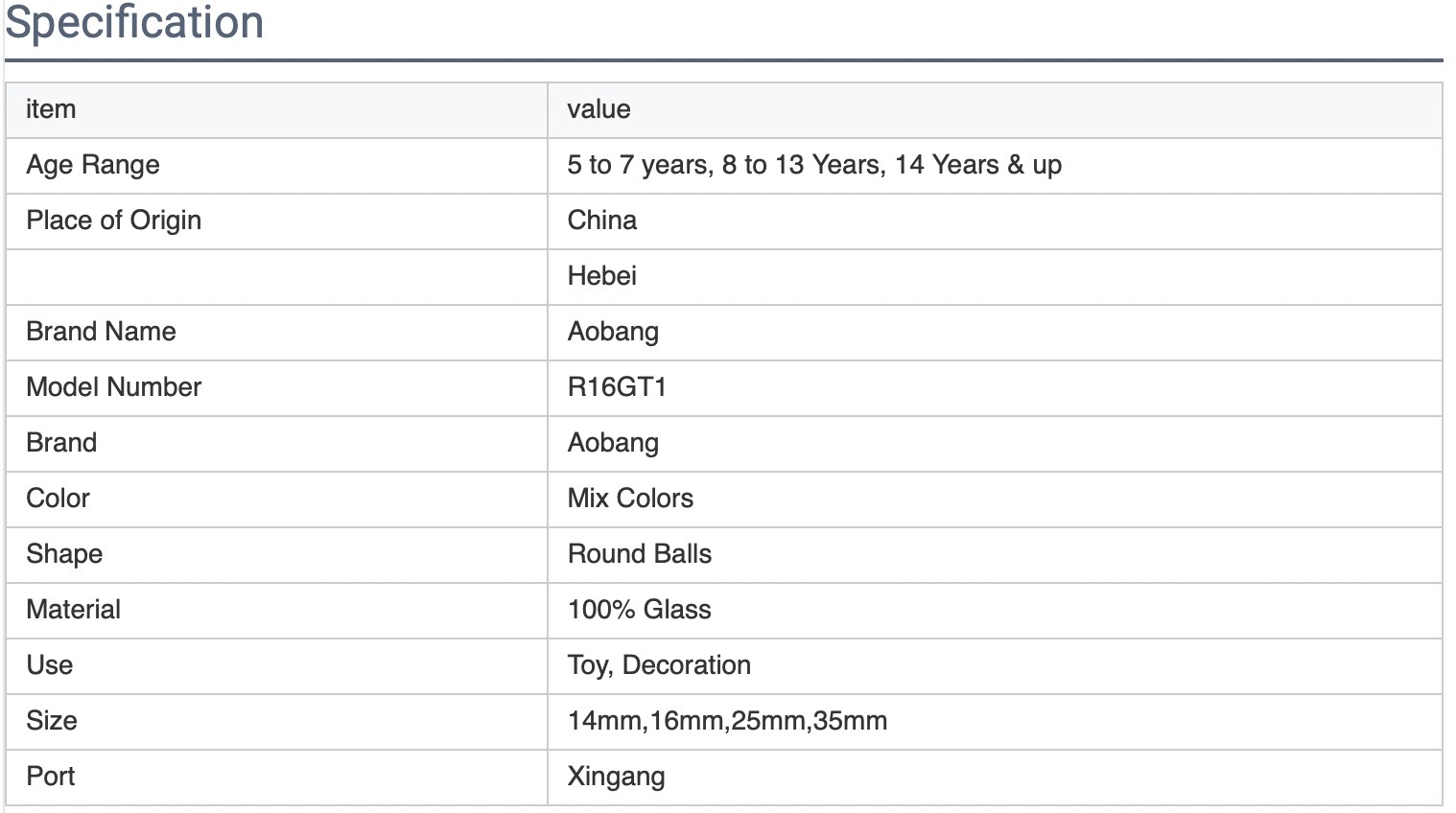The height and width of the screenshot is (813, 1456).
Task: Select the Model Number label
Action: pyautogui.click(x=113, y=387)
